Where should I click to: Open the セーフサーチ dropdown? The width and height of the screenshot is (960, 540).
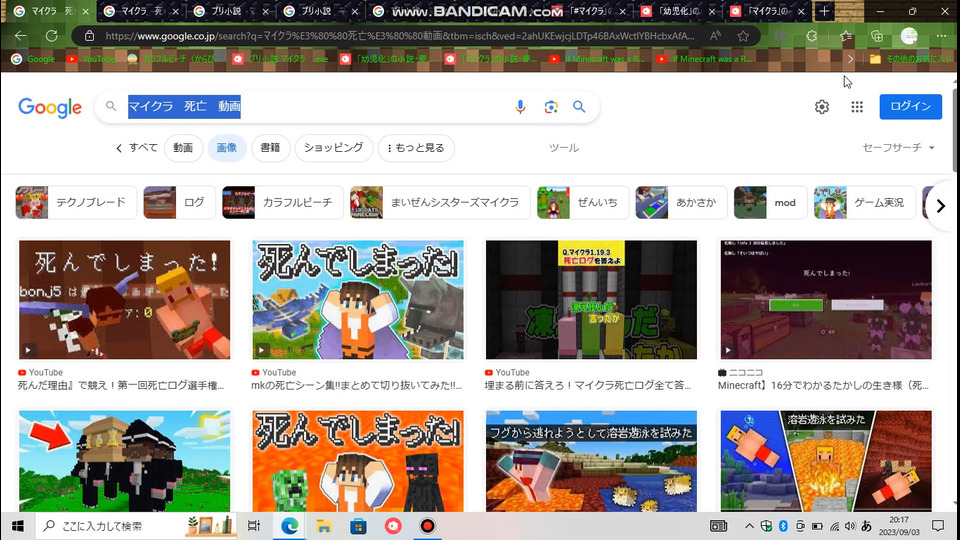click(898, 148)
